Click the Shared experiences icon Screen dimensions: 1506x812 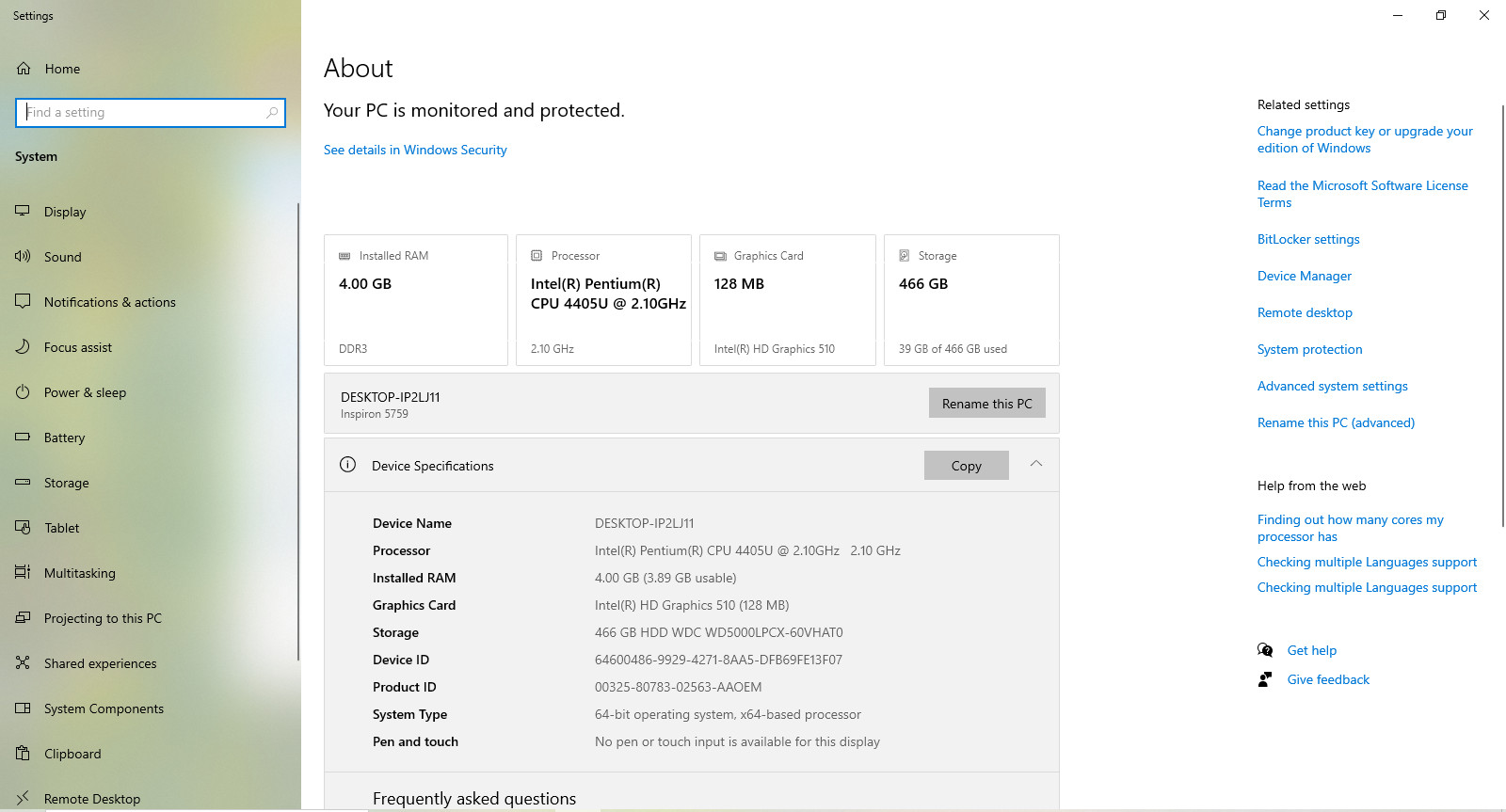pyautogui.click(x=23, y=662)
